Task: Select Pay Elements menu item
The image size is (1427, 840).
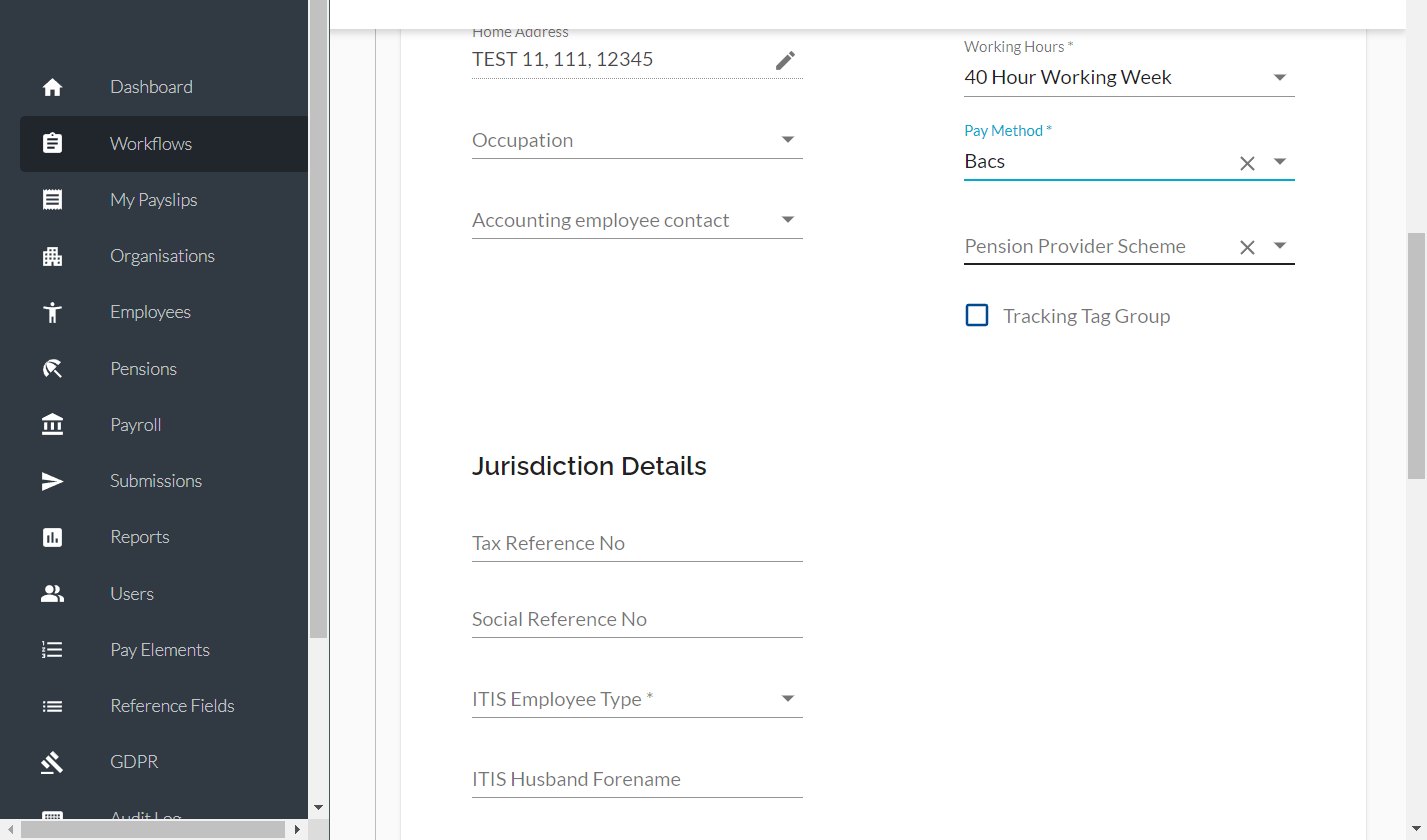Action: (164, 650)
